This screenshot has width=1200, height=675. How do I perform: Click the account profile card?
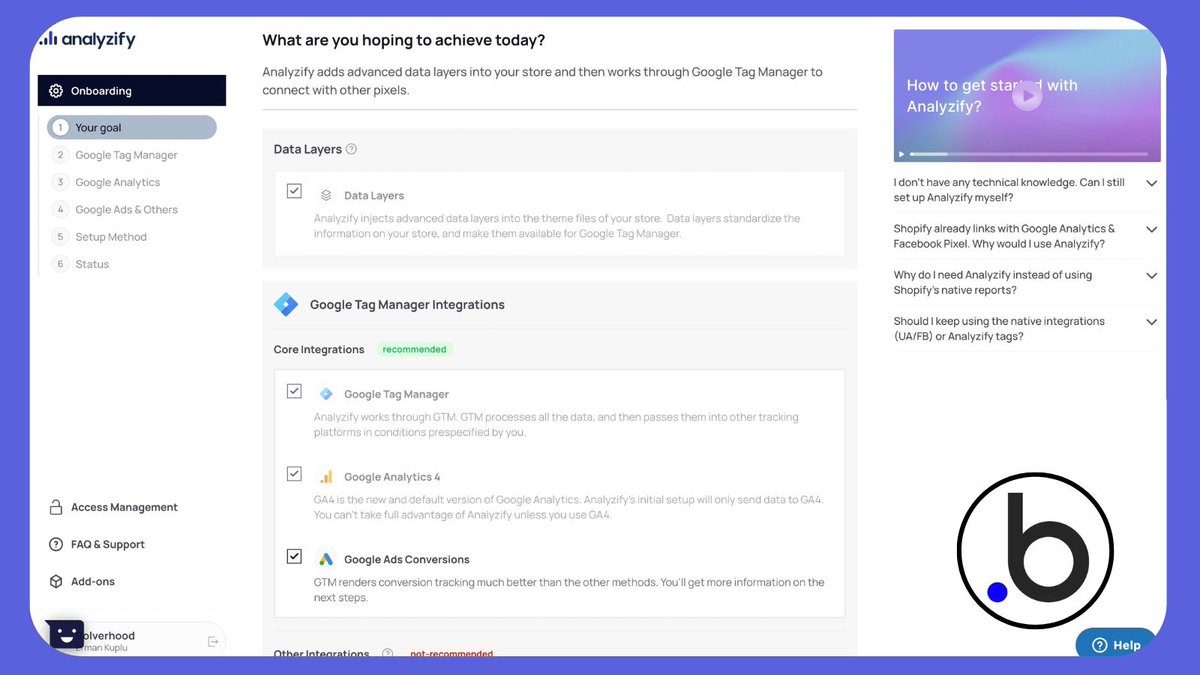click(x=136, y=640)
